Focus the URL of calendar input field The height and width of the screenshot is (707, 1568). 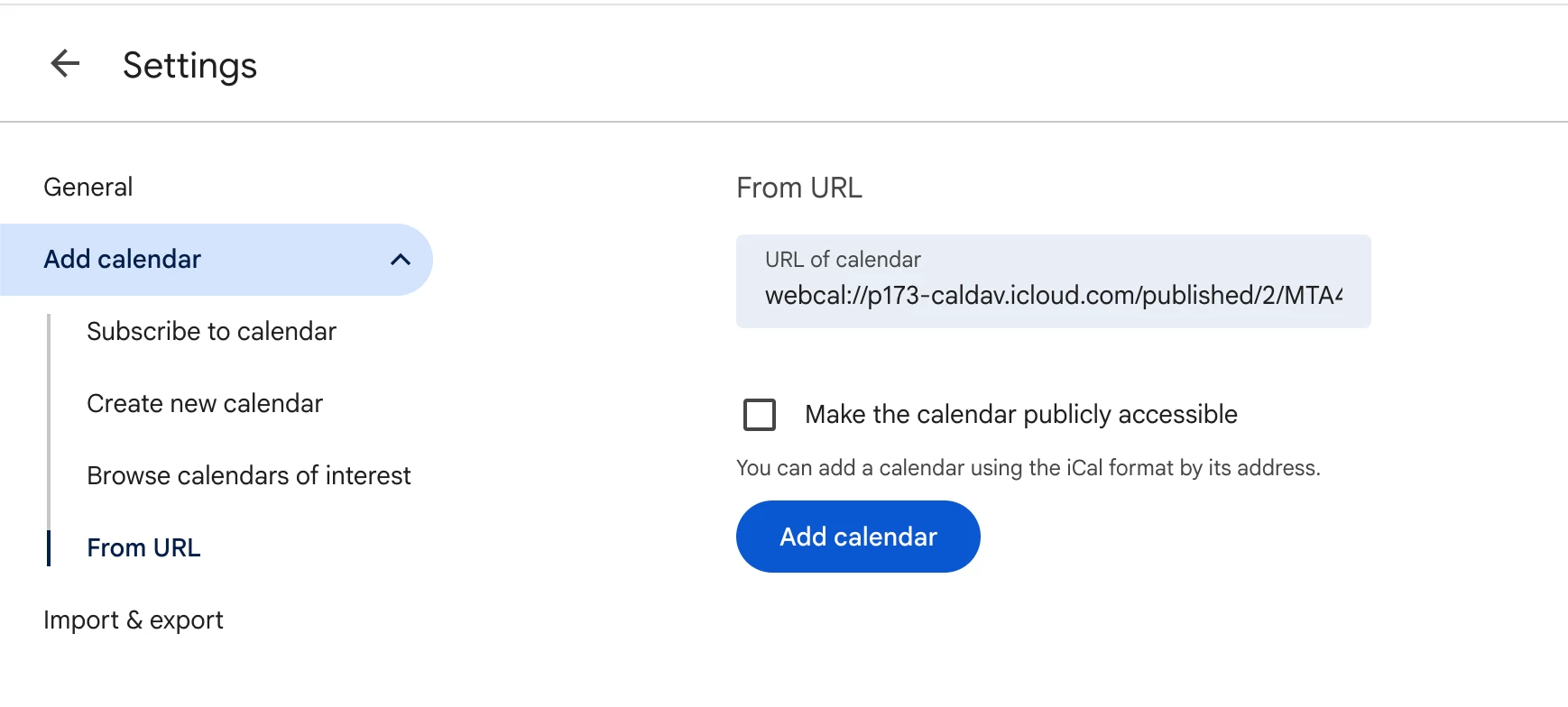pyautogui.click(x=1053, y=281)
